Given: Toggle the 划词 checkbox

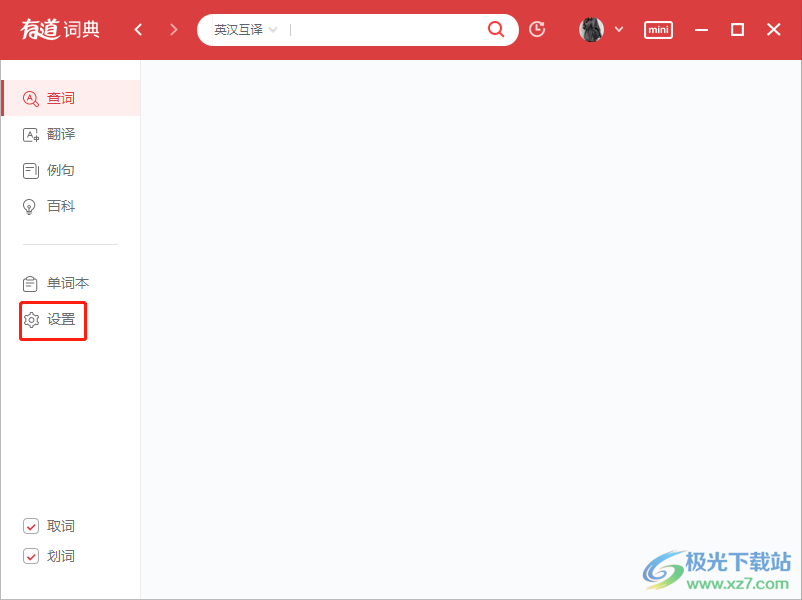Looking at the screenshot, I should pos(31,556).
